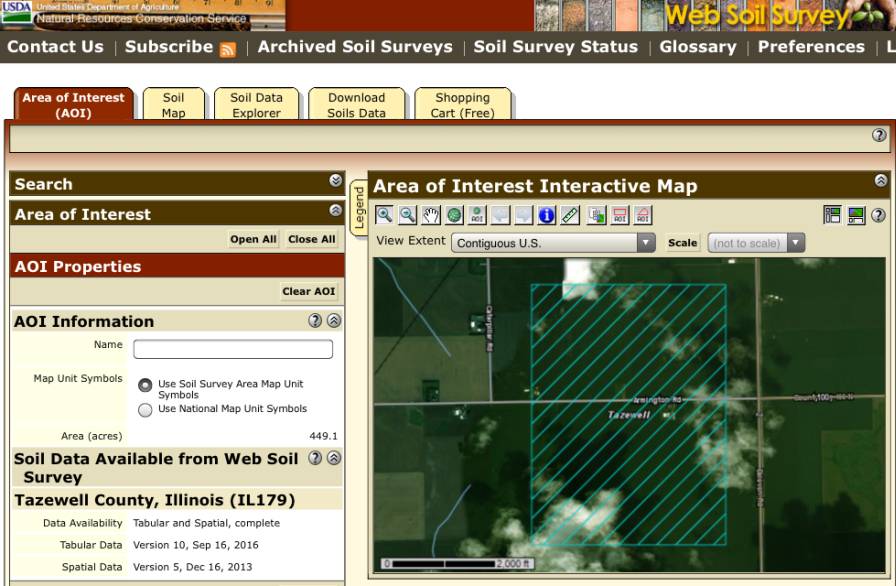Open the Soil Data Explorer tab
Image resolution: width=896 pixels, height=586 pixels.
click(257, 104)
